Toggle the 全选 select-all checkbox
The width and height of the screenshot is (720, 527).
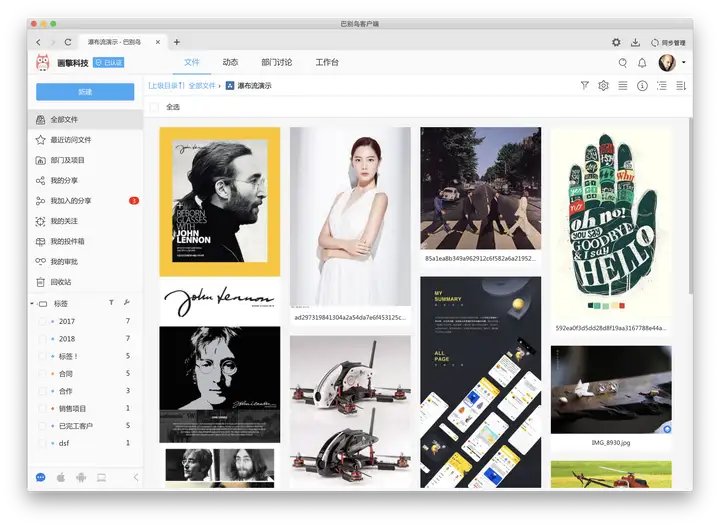pos(154,107)
